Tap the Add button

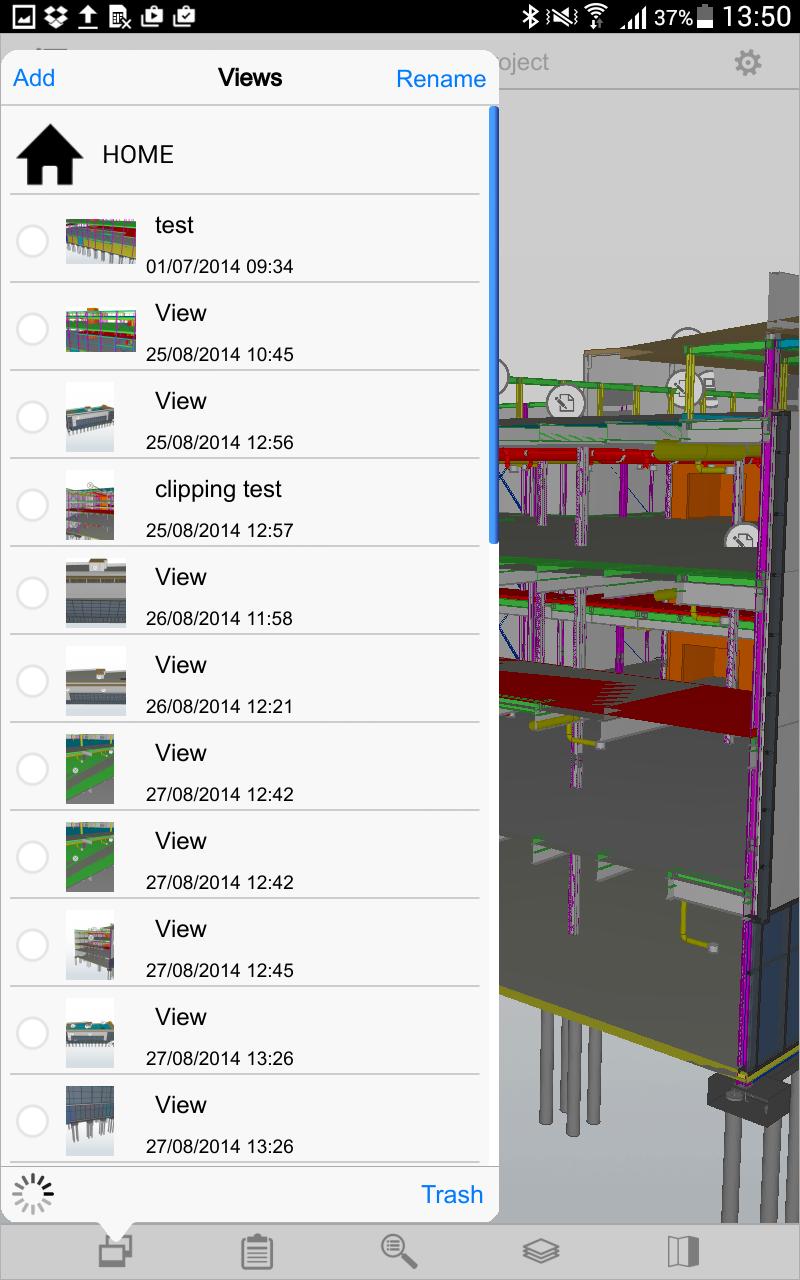click(x=33, y=77)
